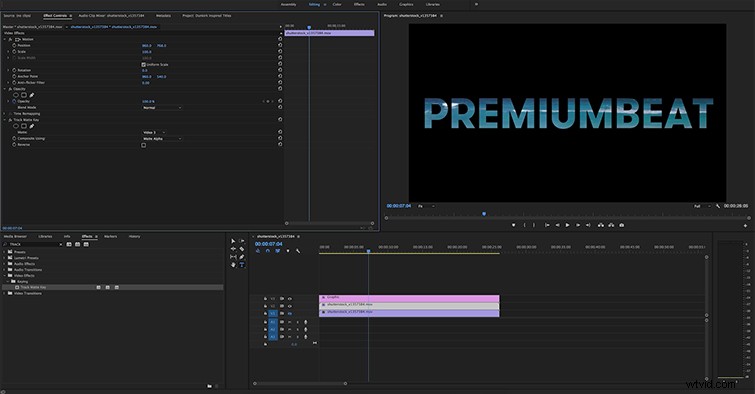755x394 pixels.
Task: Select the Hand tool
Action: point(233,264)
